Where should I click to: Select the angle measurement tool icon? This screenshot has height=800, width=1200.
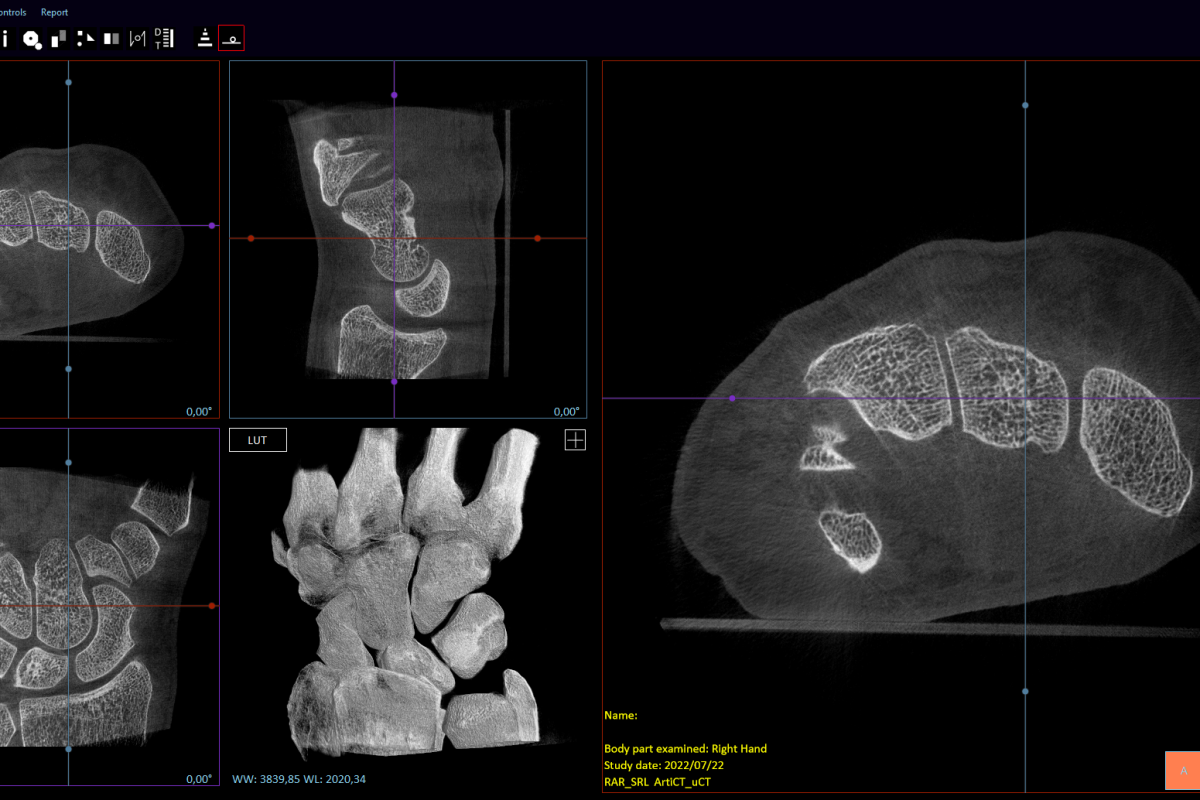[138, 39]
